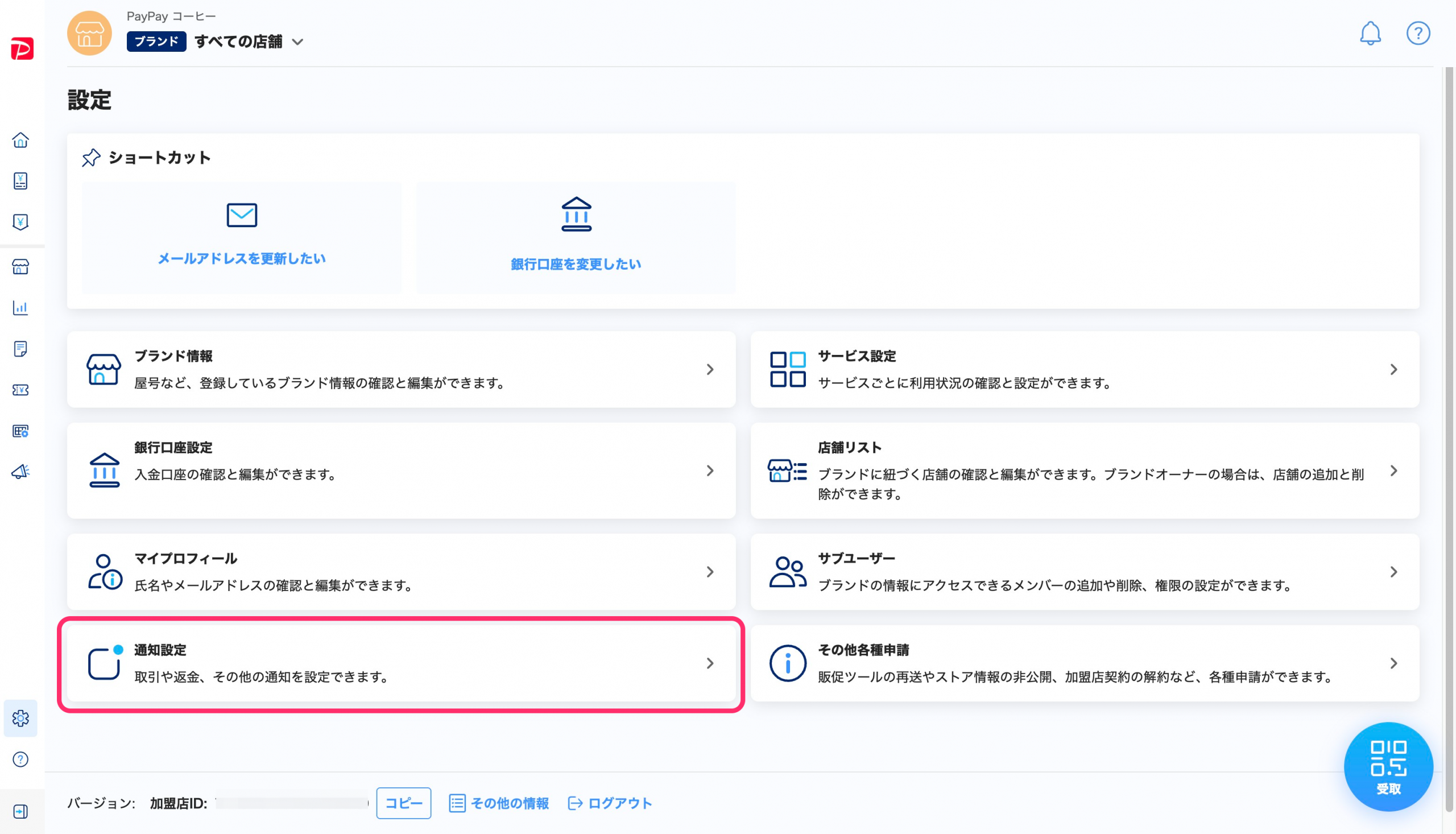Click the envelope shortcut icon

point(242,215)
